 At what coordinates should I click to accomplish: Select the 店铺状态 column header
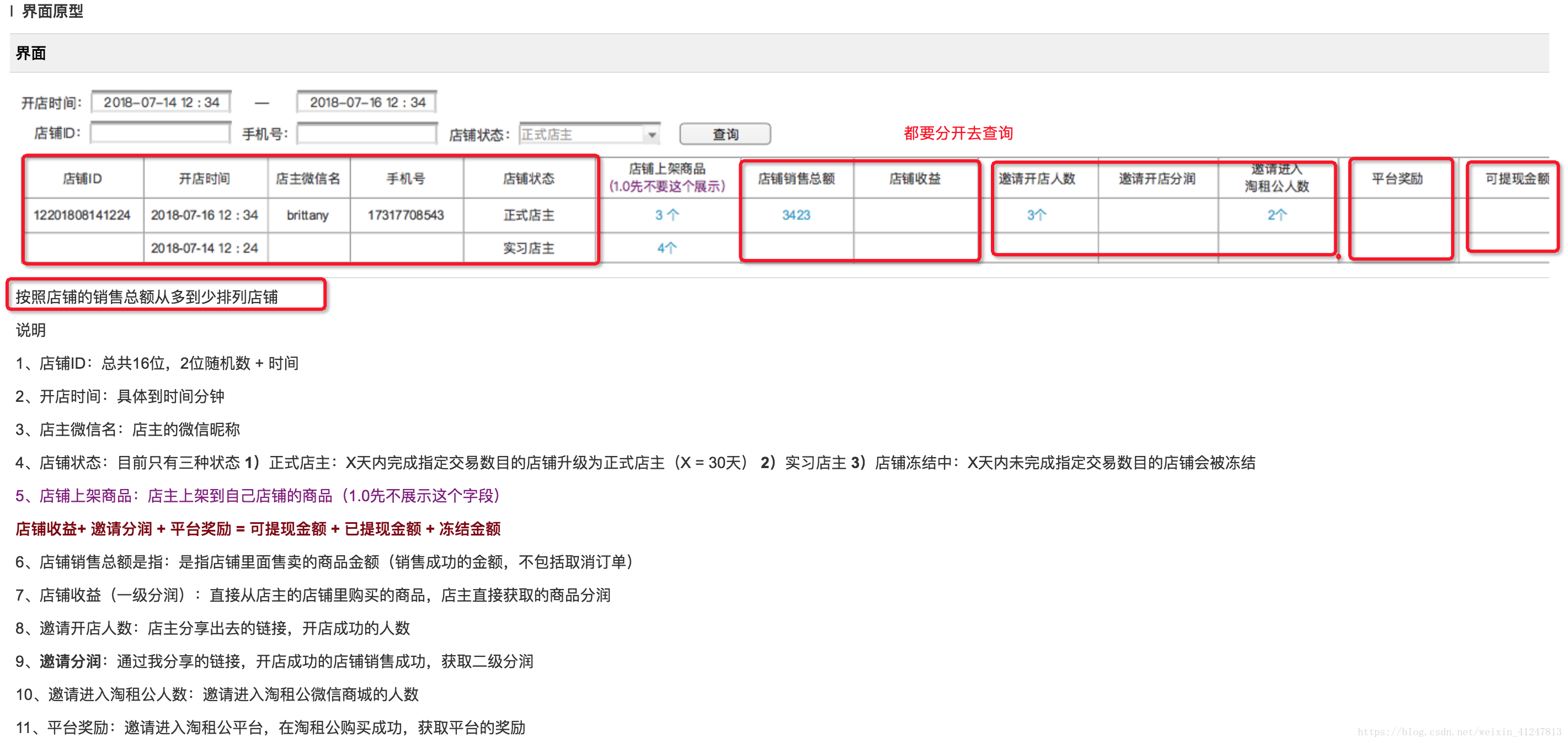coord(529,178)
